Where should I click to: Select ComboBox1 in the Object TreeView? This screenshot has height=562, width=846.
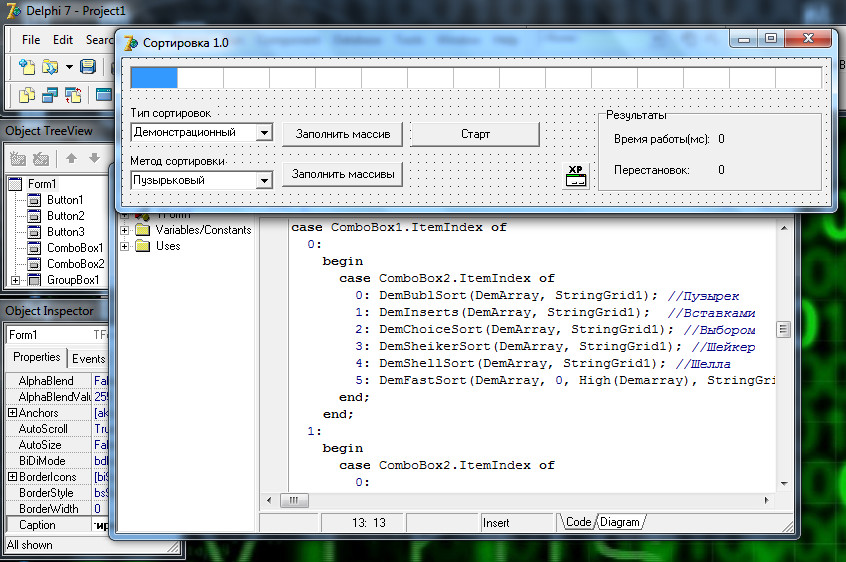(x=74, y=248)
